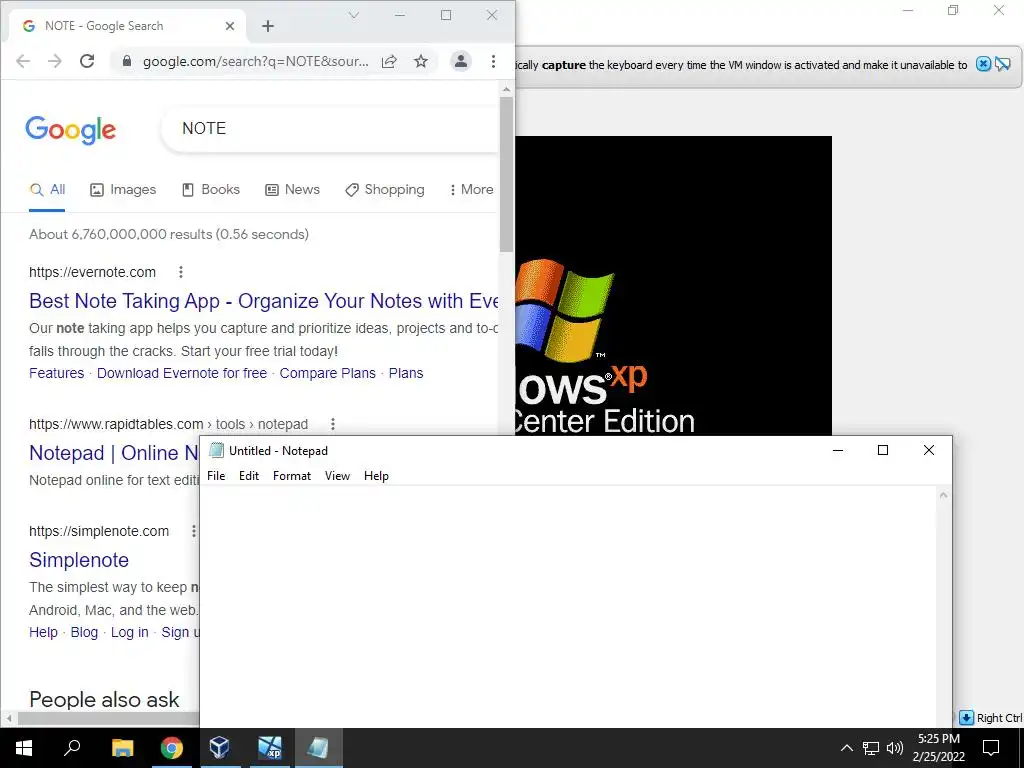Click Chrome's scrollbar up arrow

(506, 89)
